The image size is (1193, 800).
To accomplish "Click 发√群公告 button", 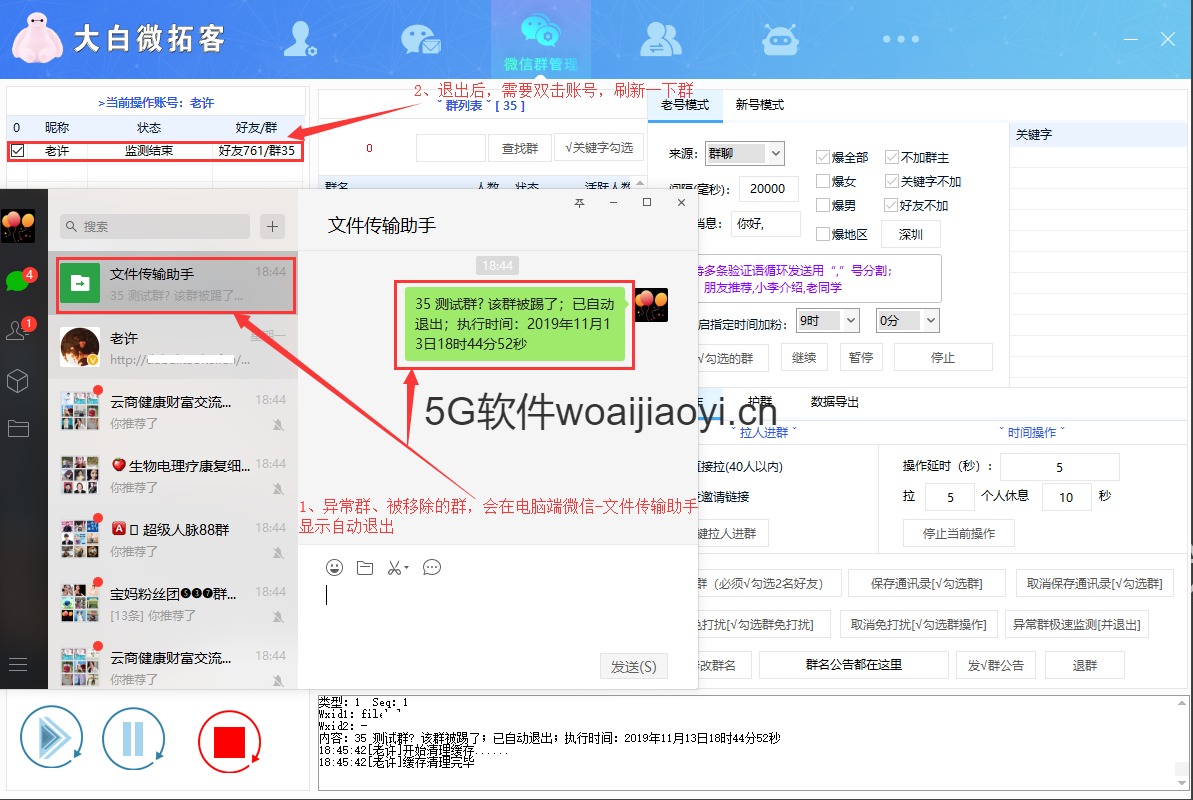I will pyautogui.click(x=996, y=665).
